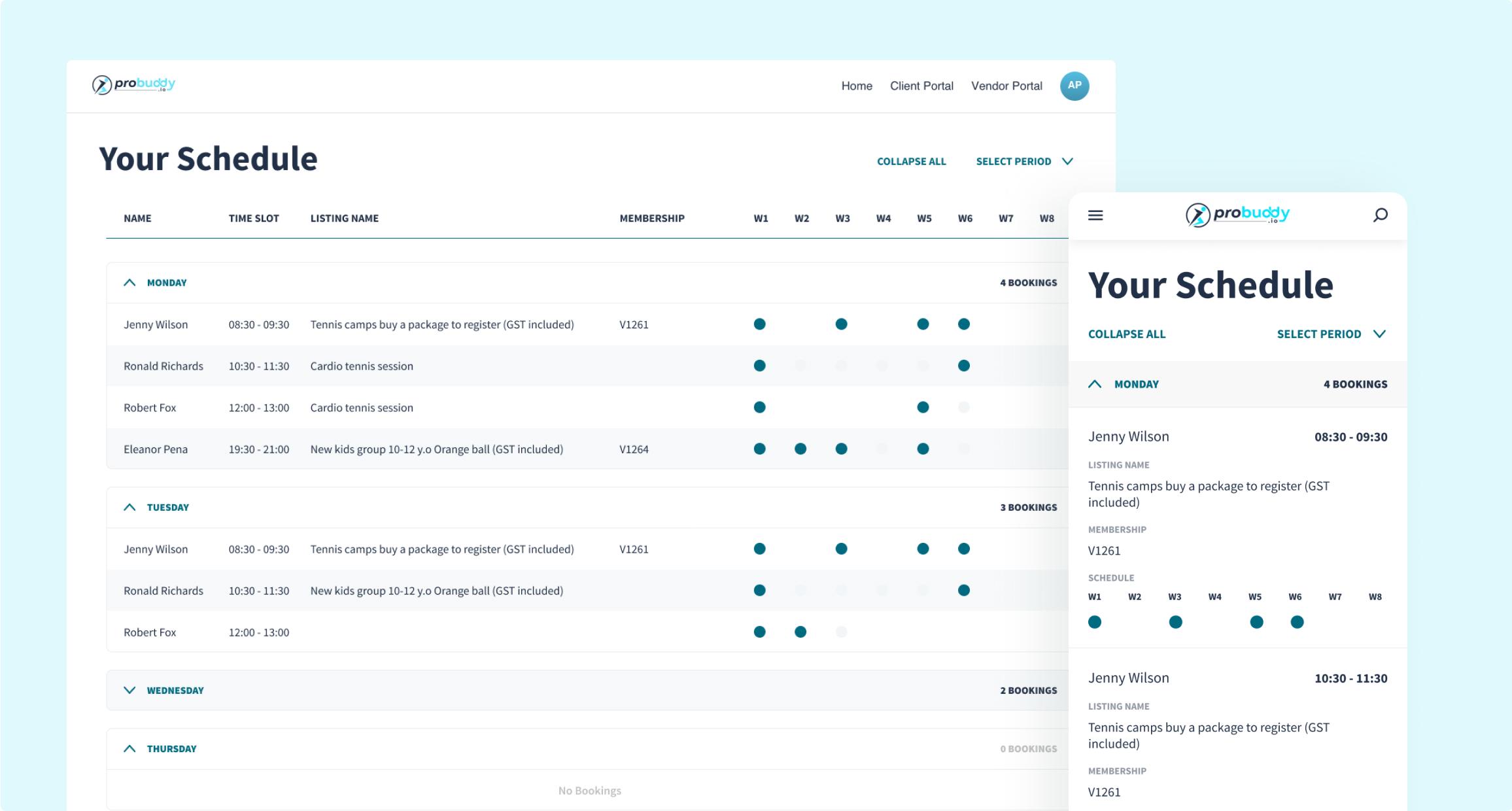Click W6 dot for Tuesday Ronald Richards

click(963, 591)
